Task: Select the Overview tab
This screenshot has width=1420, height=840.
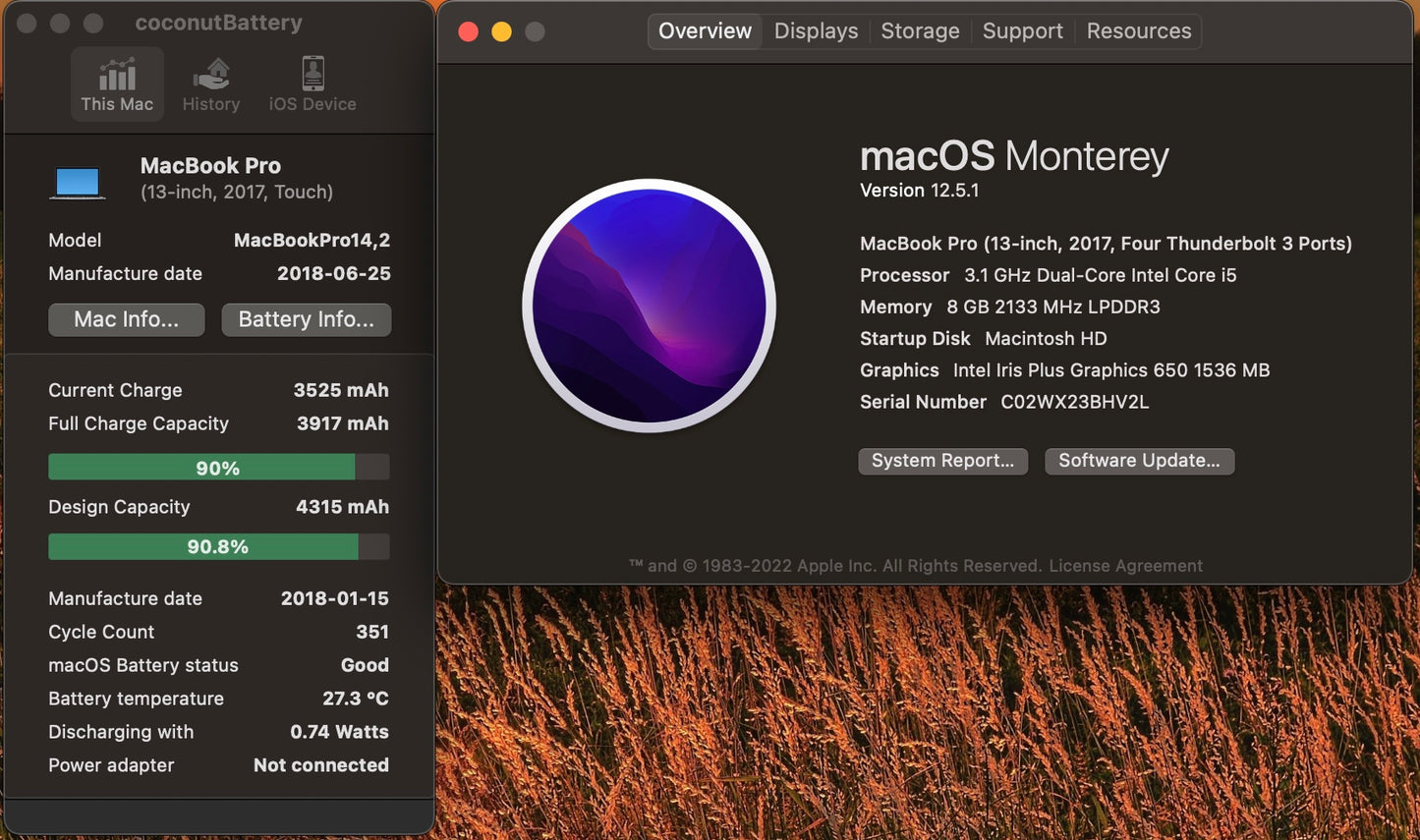Action: (704, 30)
